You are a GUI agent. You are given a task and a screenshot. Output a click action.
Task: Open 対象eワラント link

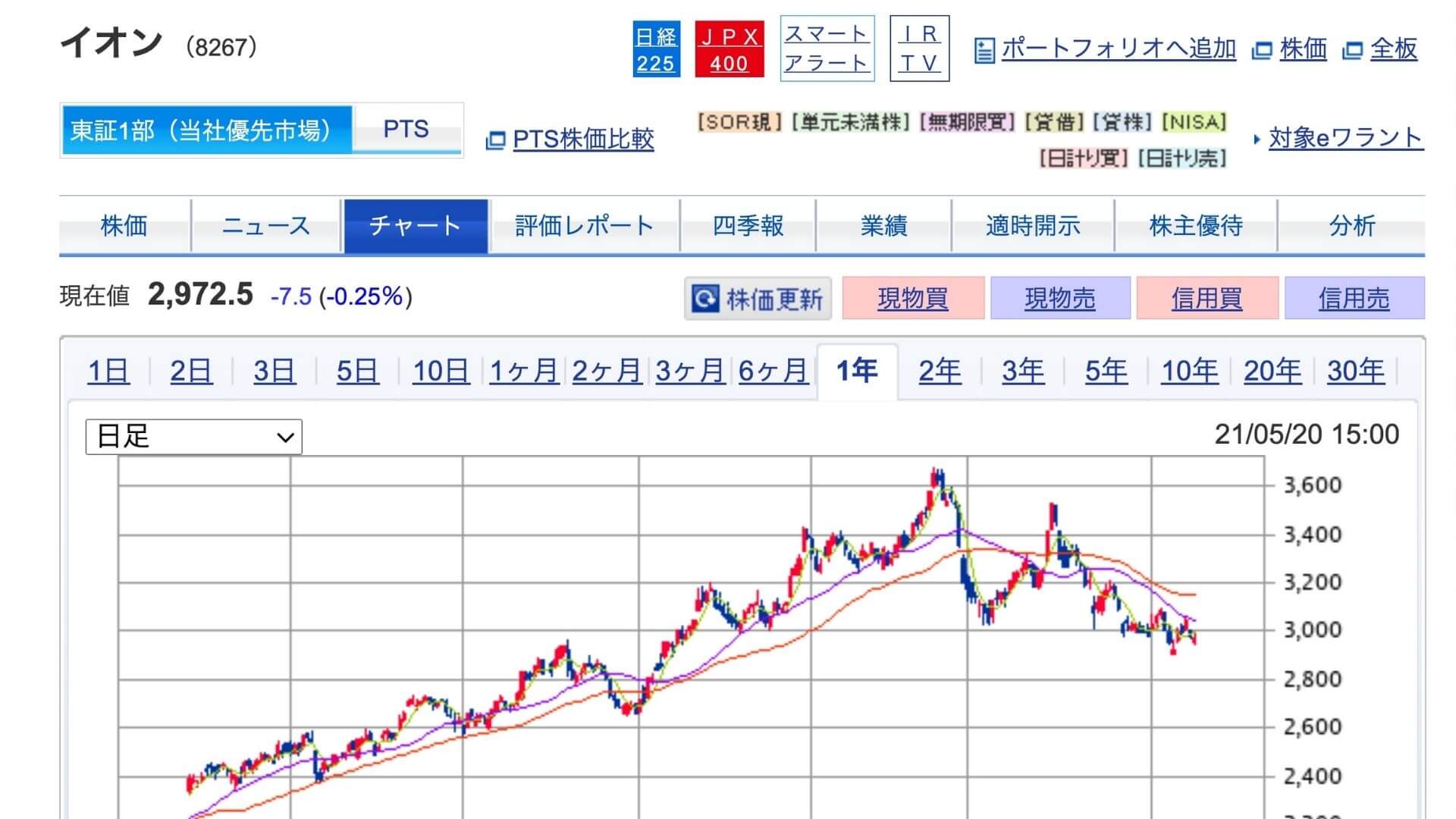tap(1346, 138)
